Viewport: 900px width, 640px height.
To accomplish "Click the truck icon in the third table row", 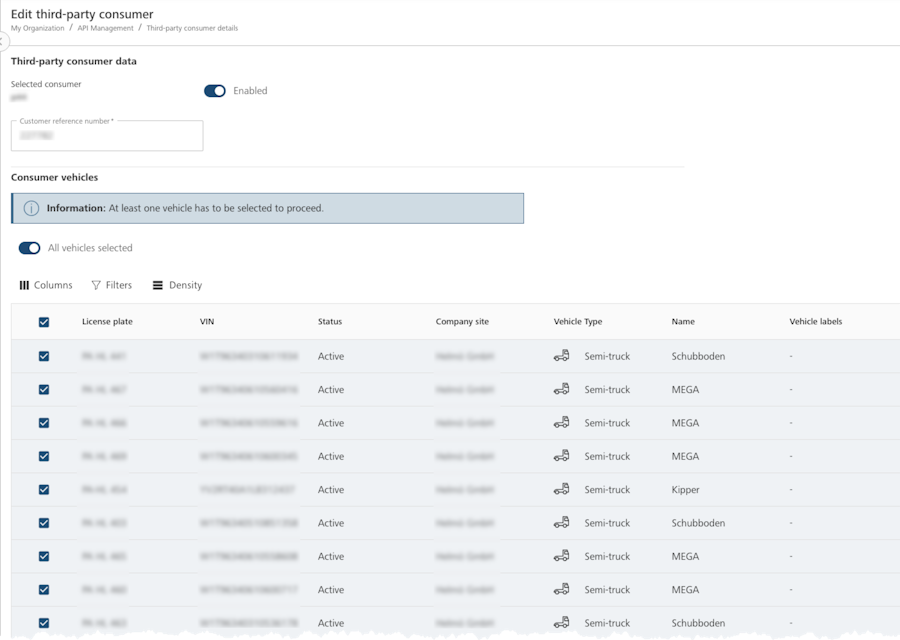I will [561, 422].
